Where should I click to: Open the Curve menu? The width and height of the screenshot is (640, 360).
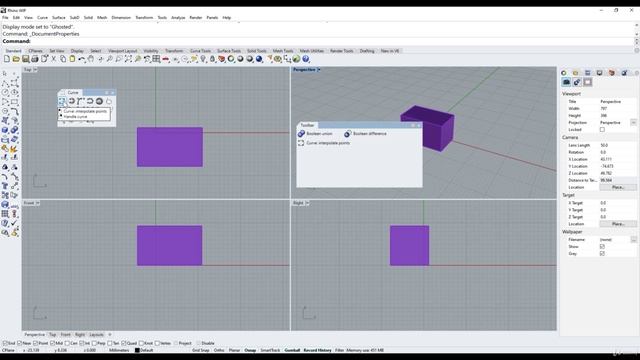click(x=42, y=18)
